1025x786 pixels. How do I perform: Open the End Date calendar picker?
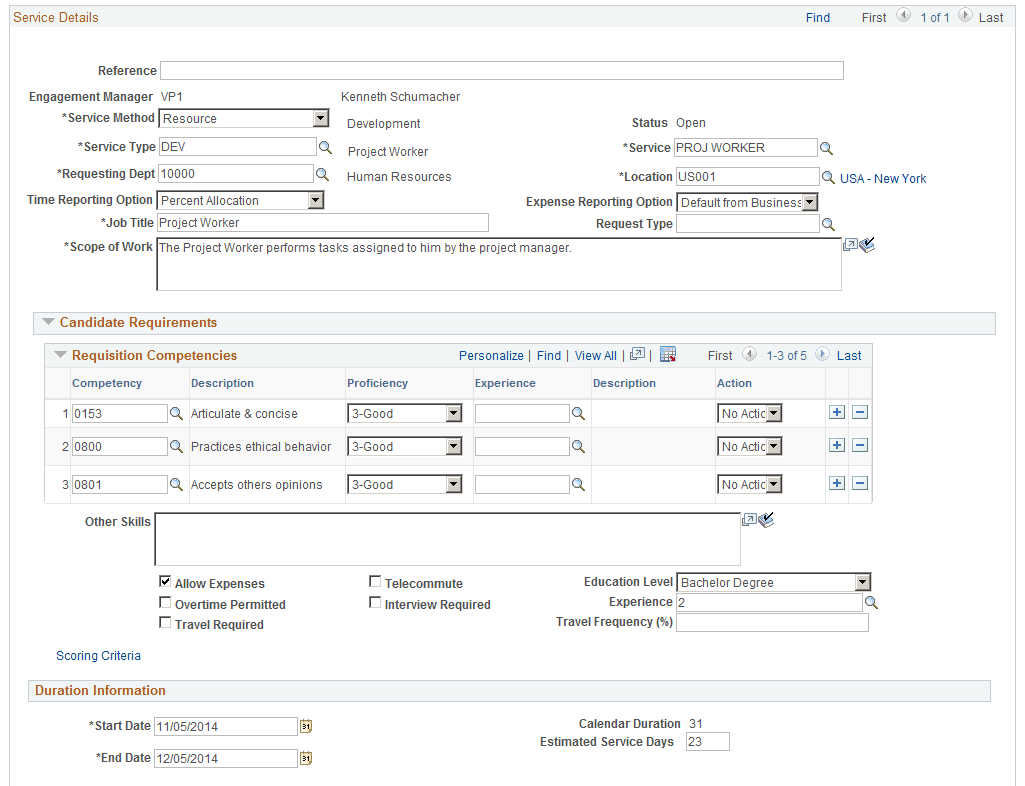(x=305, y=758)
